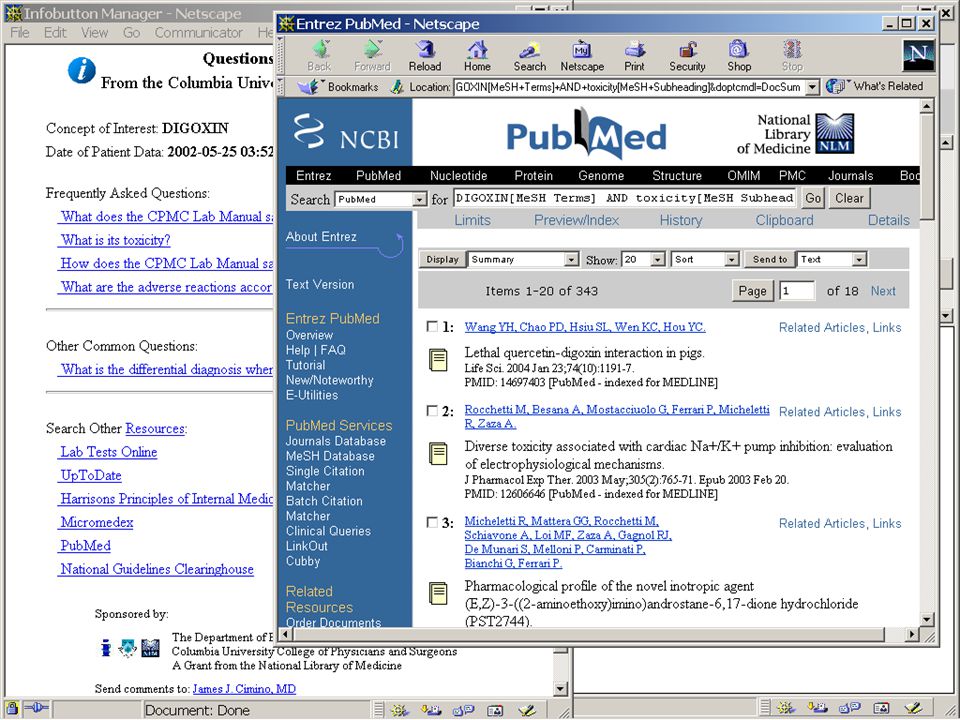Click the Stop toolbar icon
Screen dimensions: 960x720
coord(792,55)
